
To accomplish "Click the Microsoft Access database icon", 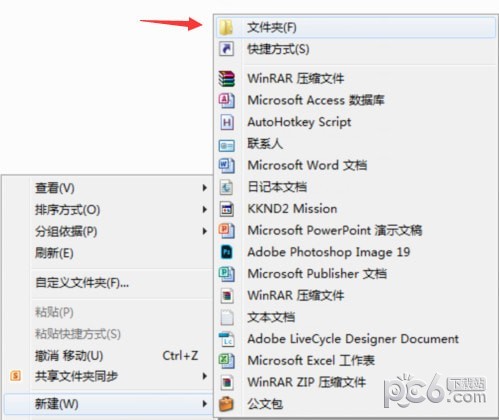I will [226, 100].
